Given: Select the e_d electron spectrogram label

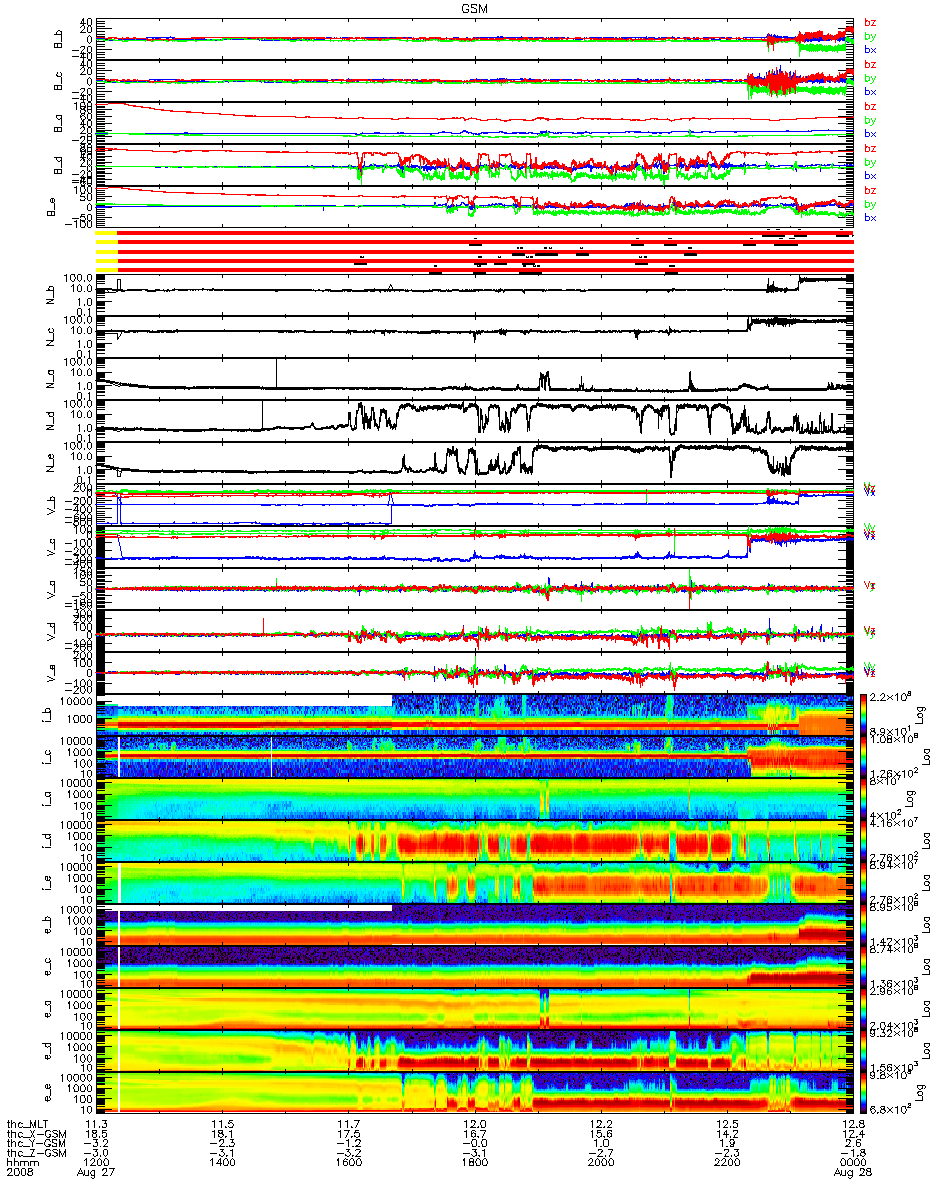Looking at the screenshot, I should coord(50,1049).
